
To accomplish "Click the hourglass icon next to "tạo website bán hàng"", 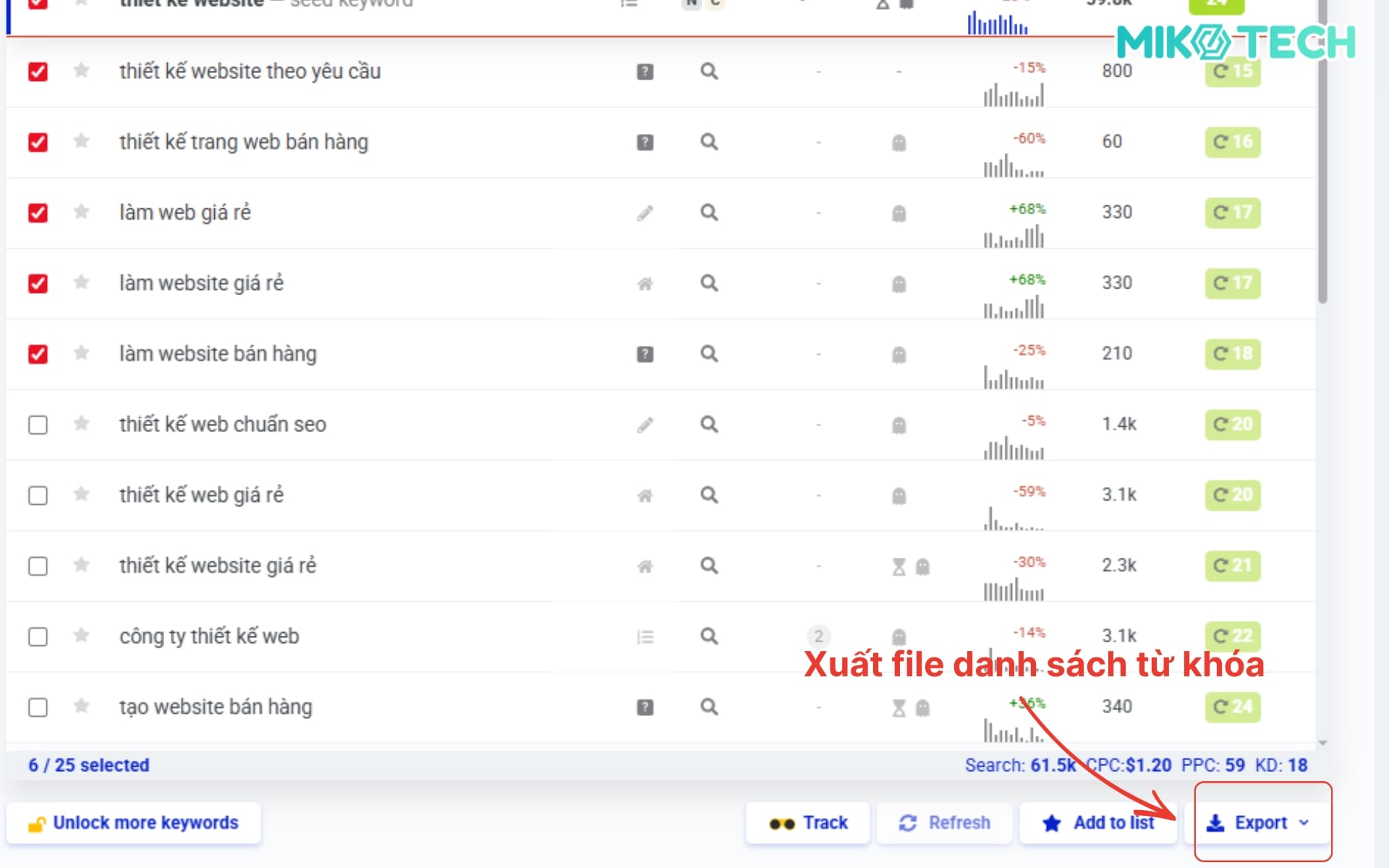I will click(899, 707).
